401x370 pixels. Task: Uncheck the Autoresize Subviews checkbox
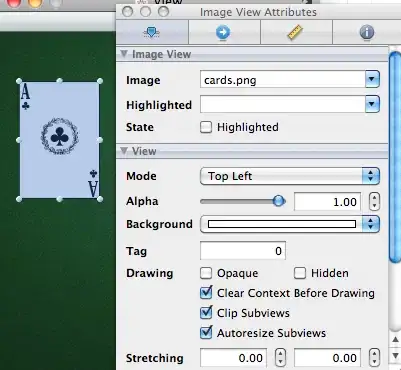206,333
